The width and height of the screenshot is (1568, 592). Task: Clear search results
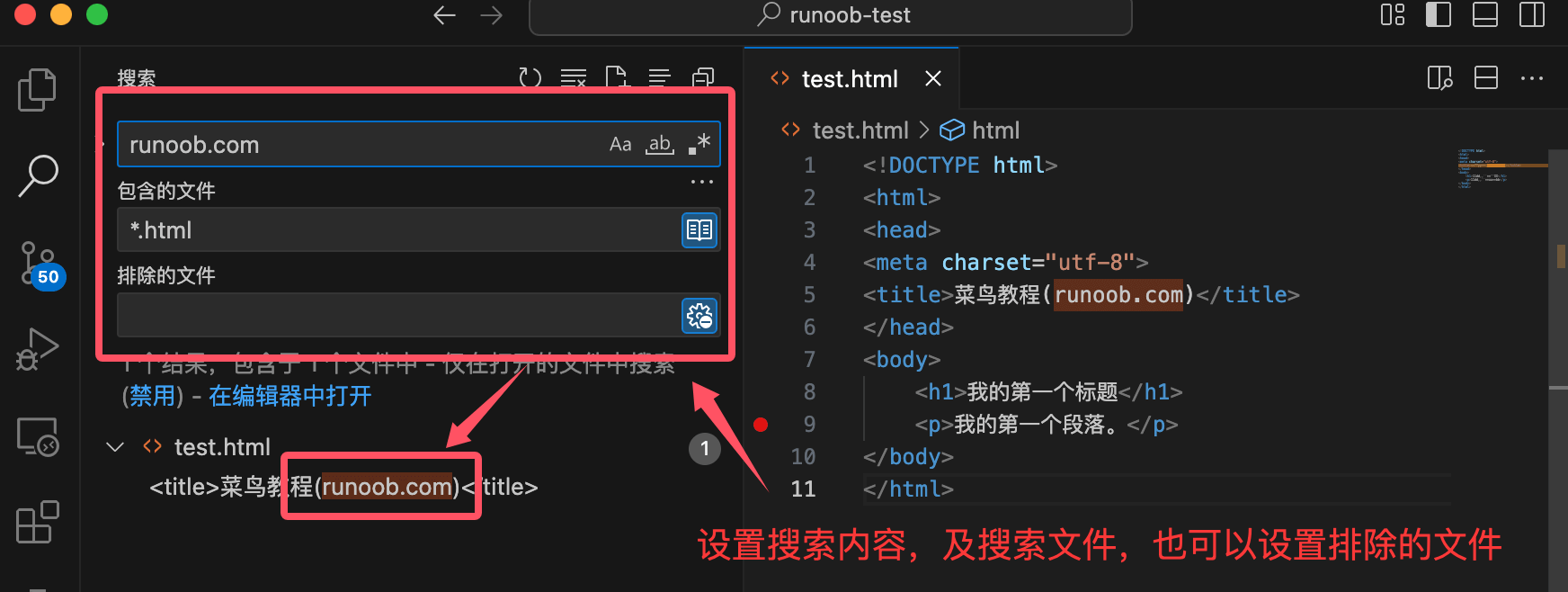(573, 78)
